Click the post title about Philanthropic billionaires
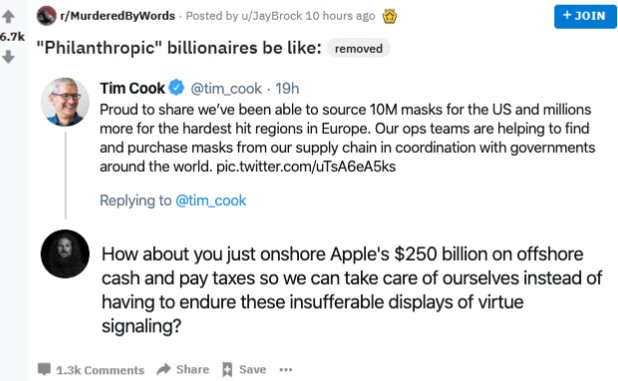The image size is (618, 381). coord(179,48)
